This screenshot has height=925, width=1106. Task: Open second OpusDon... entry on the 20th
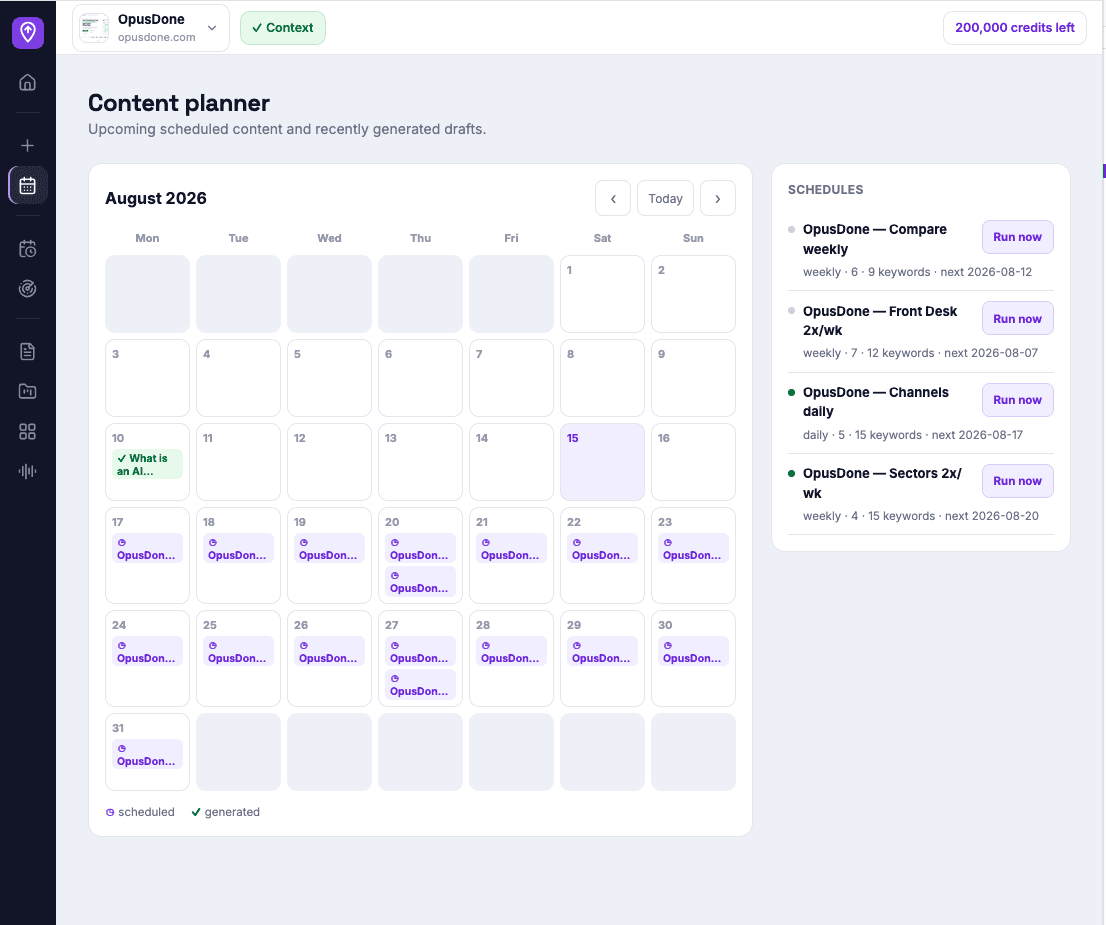coord(420,581)
